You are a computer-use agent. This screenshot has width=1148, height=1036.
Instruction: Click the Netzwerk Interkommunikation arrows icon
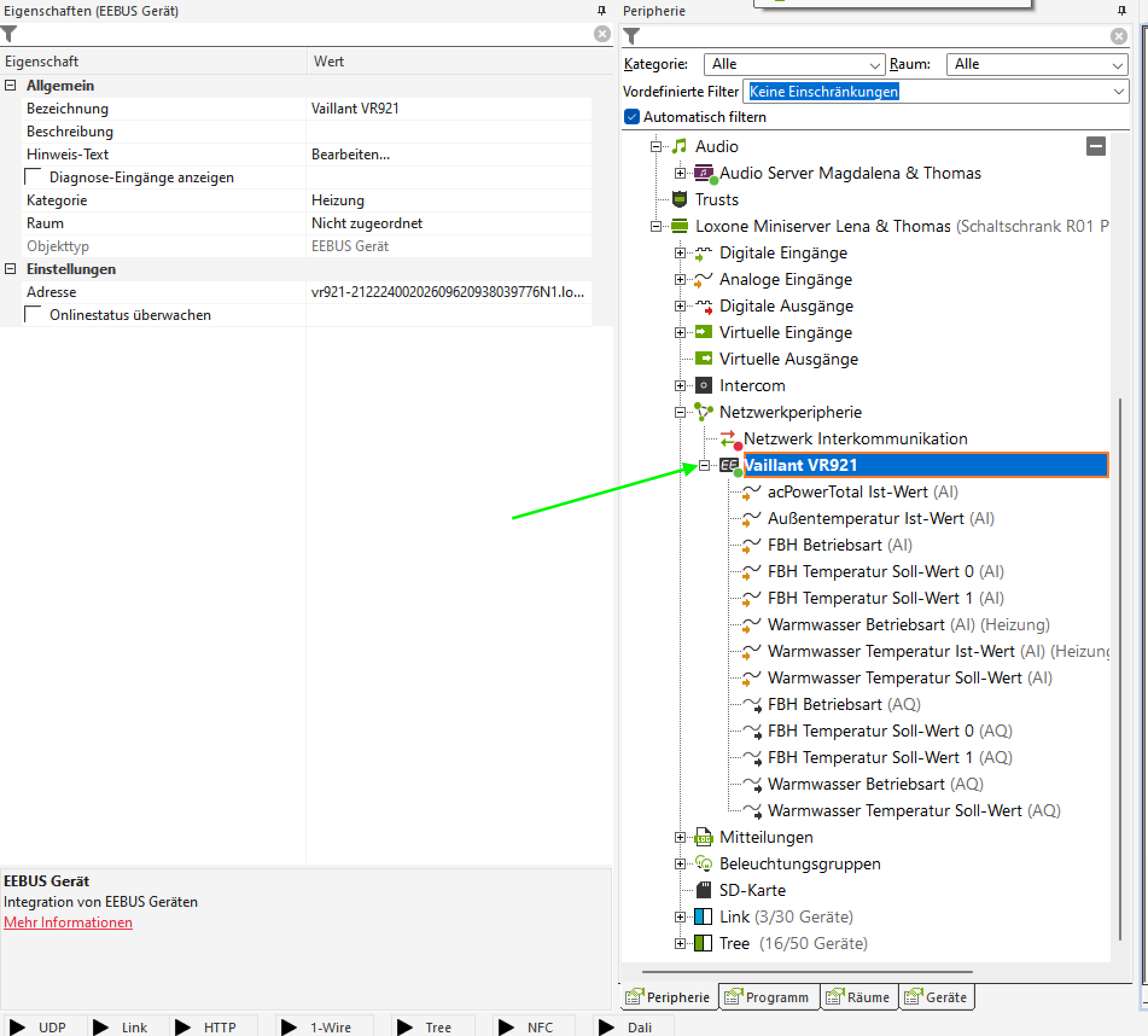coord(730,439)
